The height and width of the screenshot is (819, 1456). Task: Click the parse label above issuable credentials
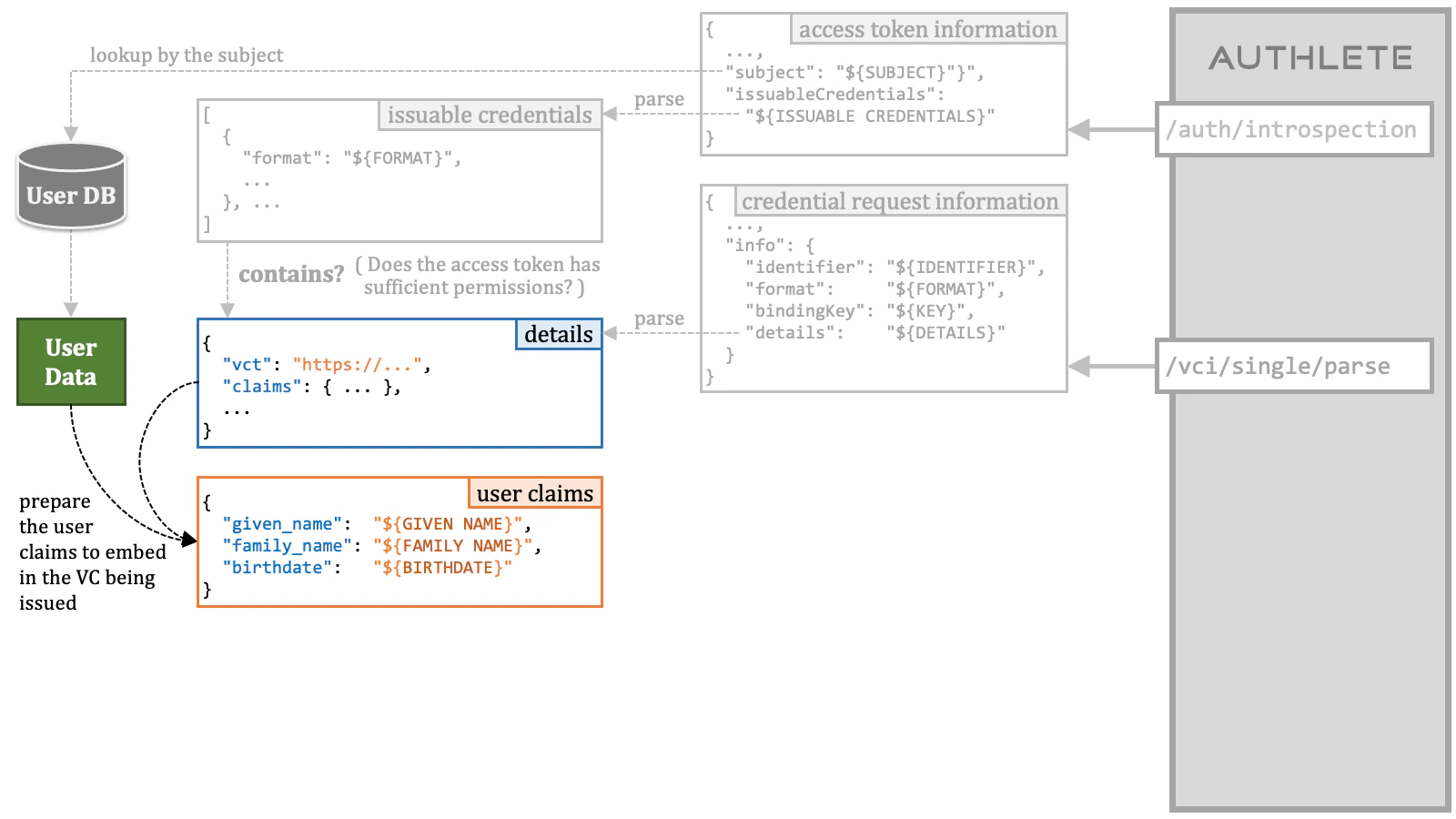[x=661, y=98]
